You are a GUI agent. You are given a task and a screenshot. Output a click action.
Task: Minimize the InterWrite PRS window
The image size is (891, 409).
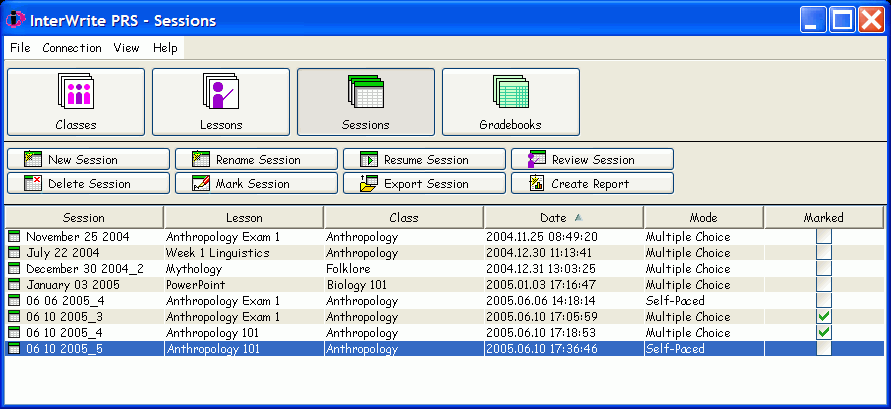814,20
